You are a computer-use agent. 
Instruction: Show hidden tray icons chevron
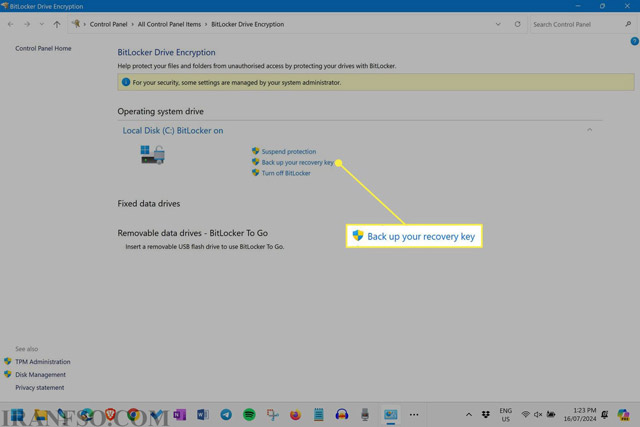click(x=469, y=415)
